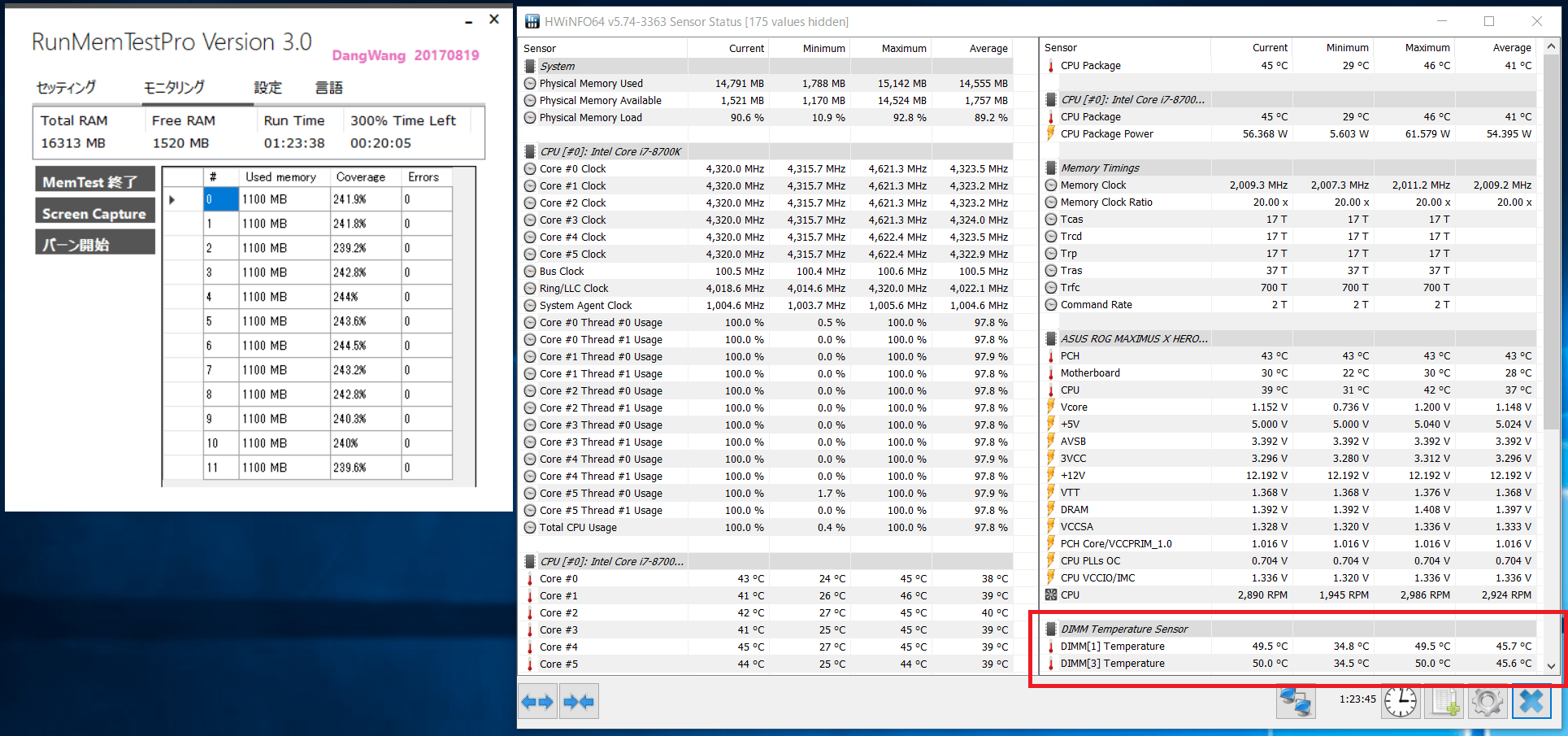The width and height of the screenshot is (1568, 736).
Task: Click the left panel Sensor column header
Action: click(x=604, y=48)
